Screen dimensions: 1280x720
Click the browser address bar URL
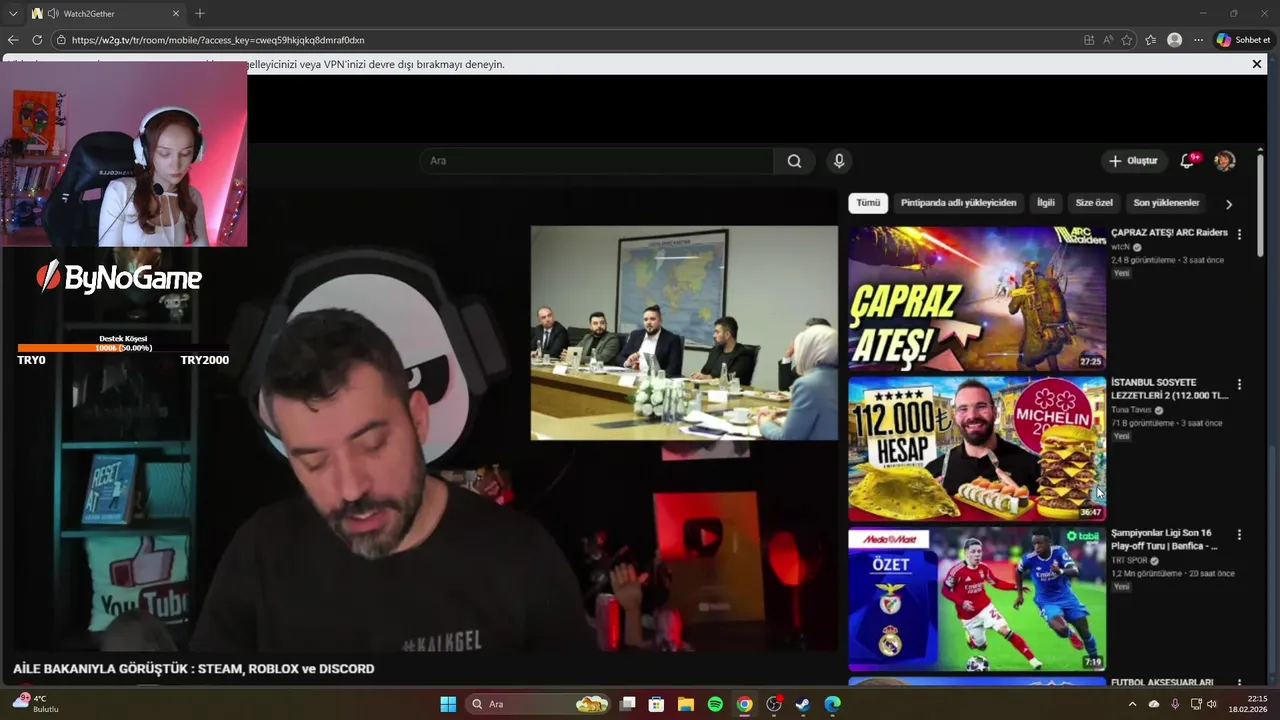pyautogui.click(x=218, y=40)
